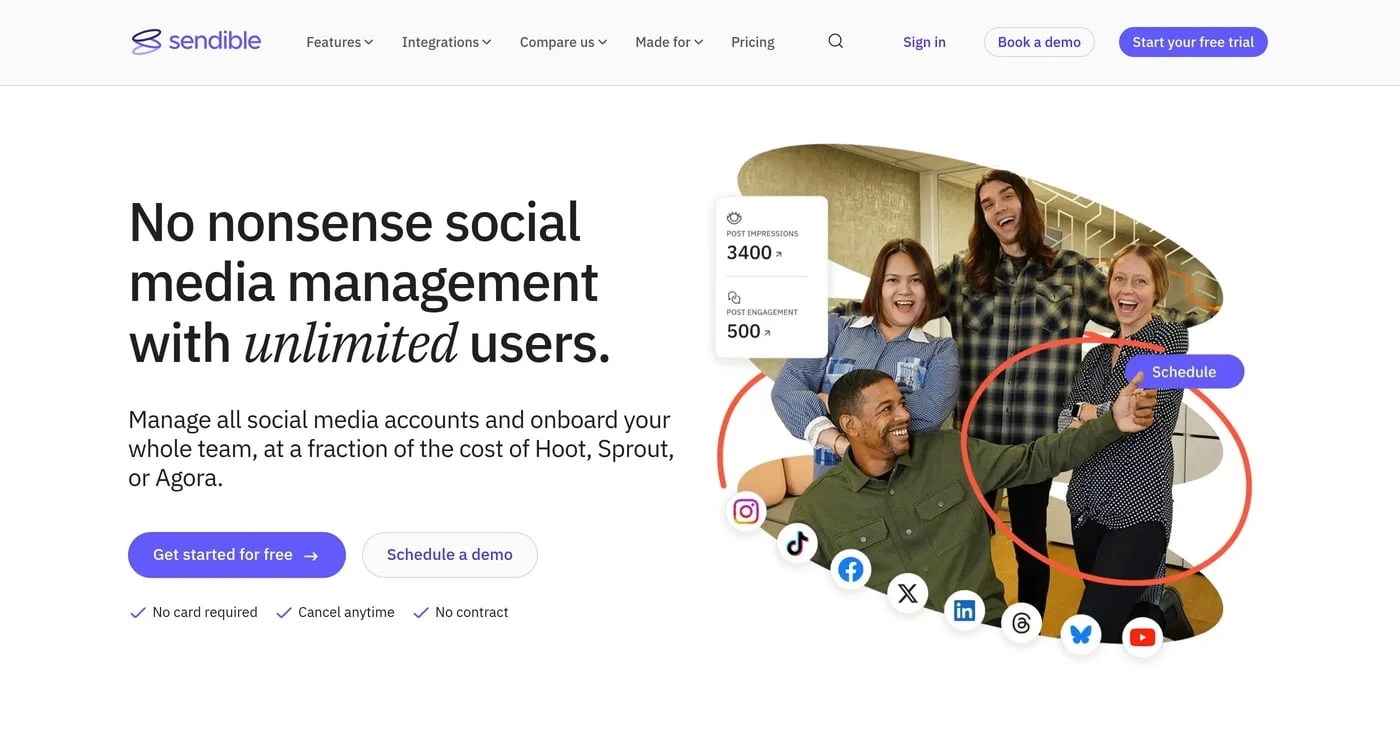Open the search icon in navigation
1400x735 pixels.
click(x=836, y=41)
